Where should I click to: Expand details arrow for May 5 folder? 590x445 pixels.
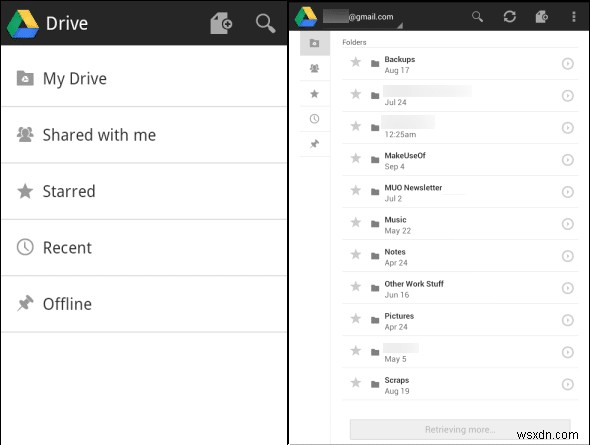[x=567, y=352]
